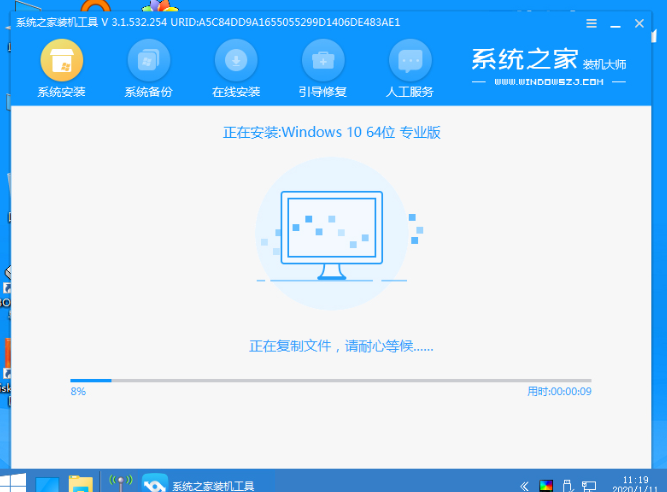
Task: Expand hidden system tray icons chevron
Action: 524,485
